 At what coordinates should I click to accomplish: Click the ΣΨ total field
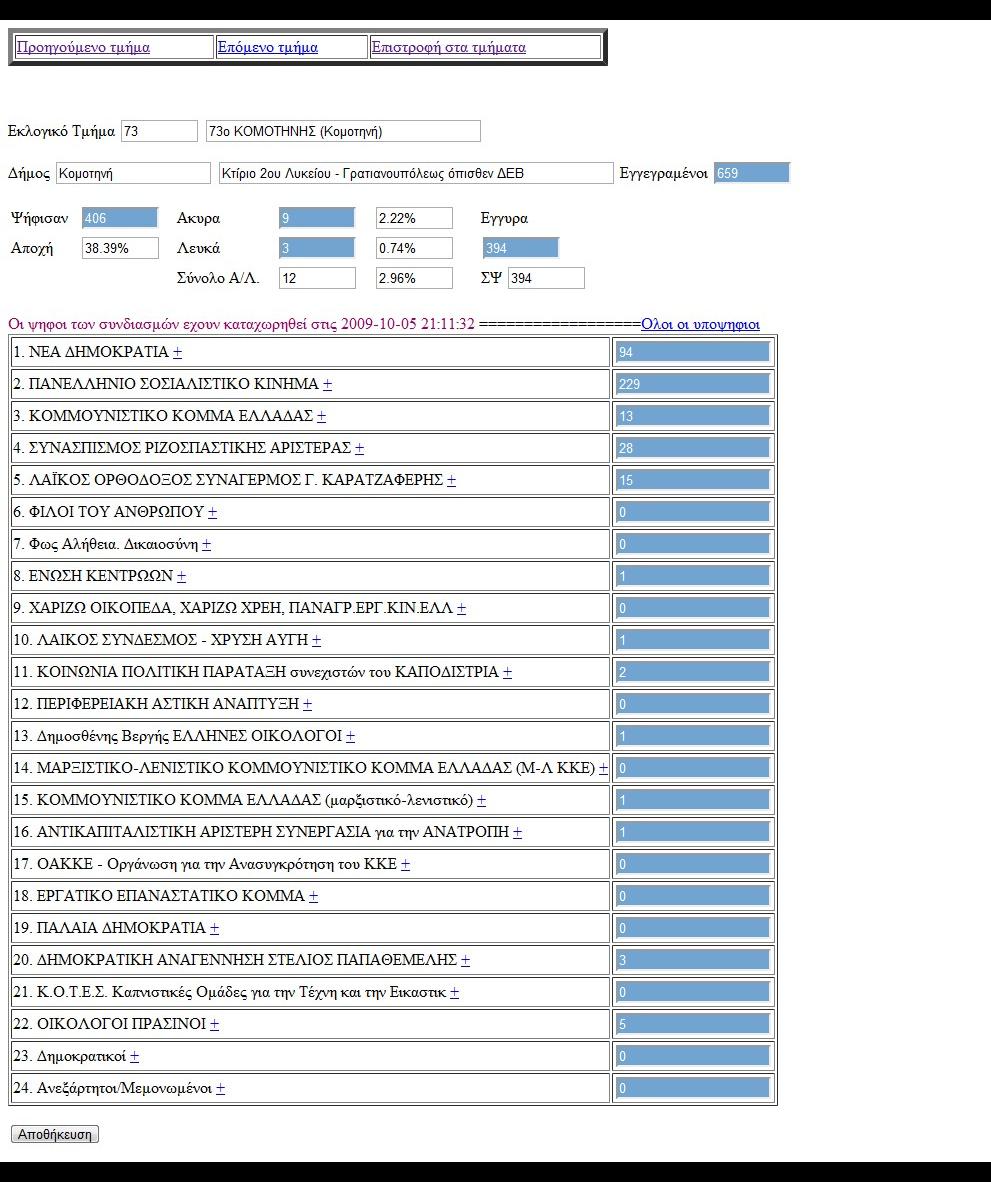point(546,278)
